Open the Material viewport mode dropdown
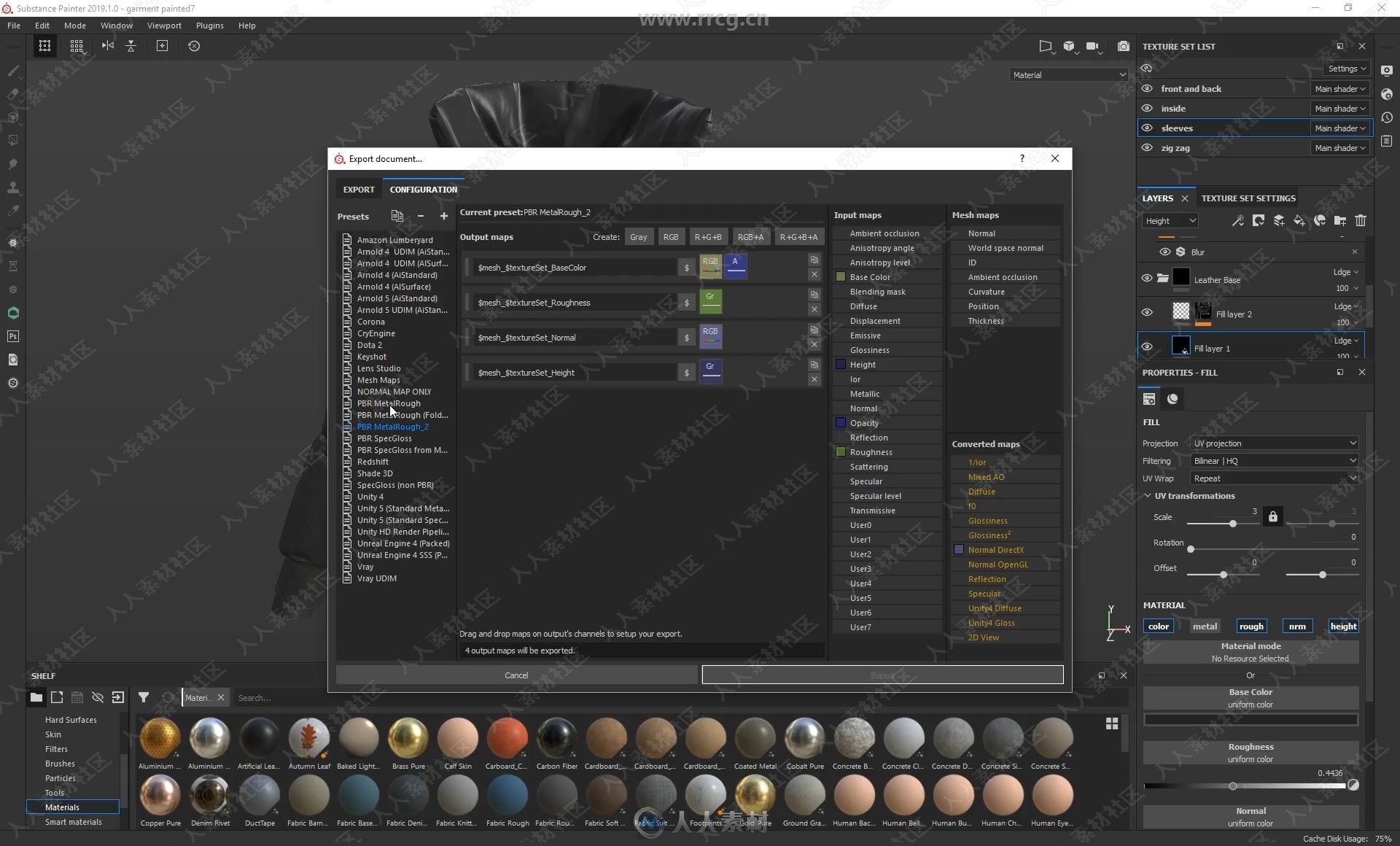Screen dimensions: 1400x846 click(x=1069, y=74)
